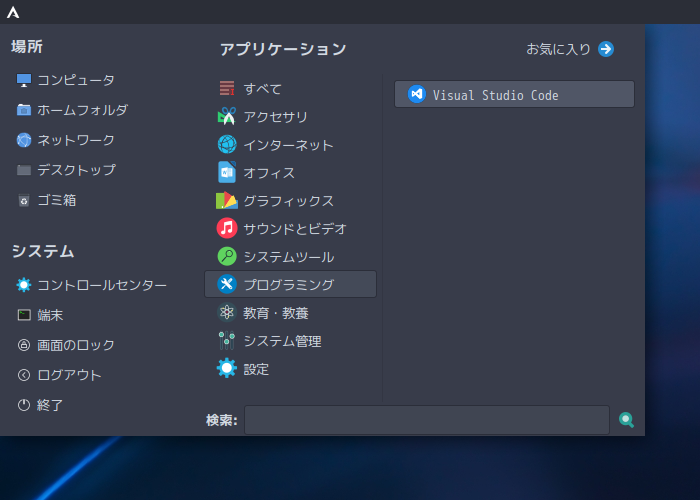Image resolution: width=700 pixels, height=500 pixels.
Task: Select 設定 gear category icon
Action: (x=227, y=368)
